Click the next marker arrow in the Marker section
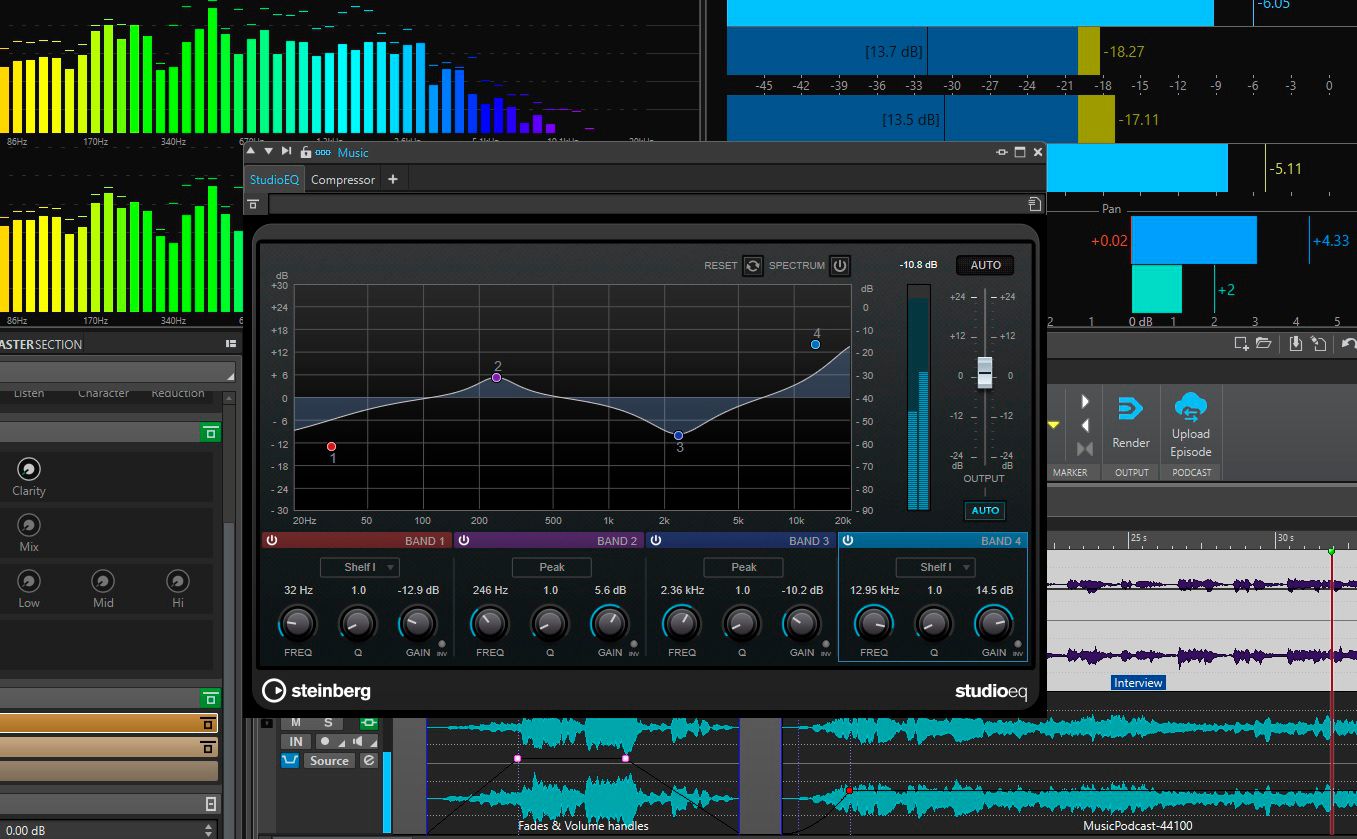 click(1085, 400)
